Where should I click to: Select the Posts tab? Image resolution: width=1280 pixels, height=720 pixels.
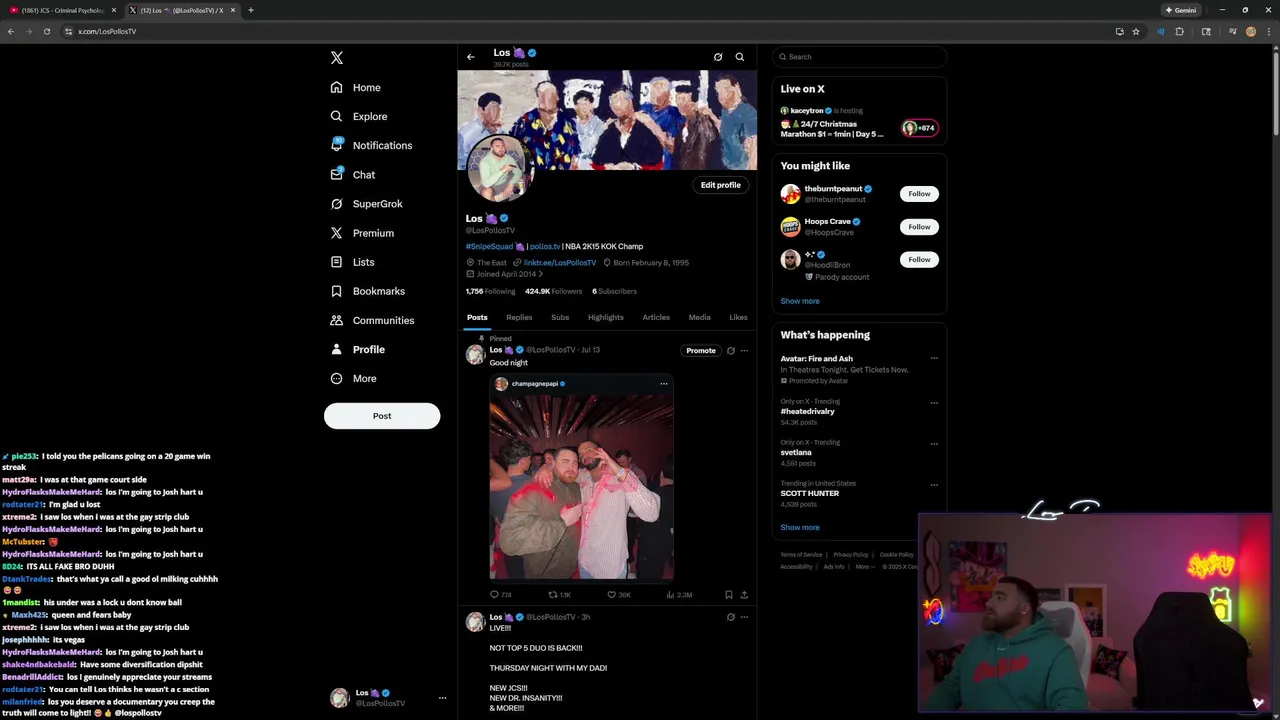(477, 317)
